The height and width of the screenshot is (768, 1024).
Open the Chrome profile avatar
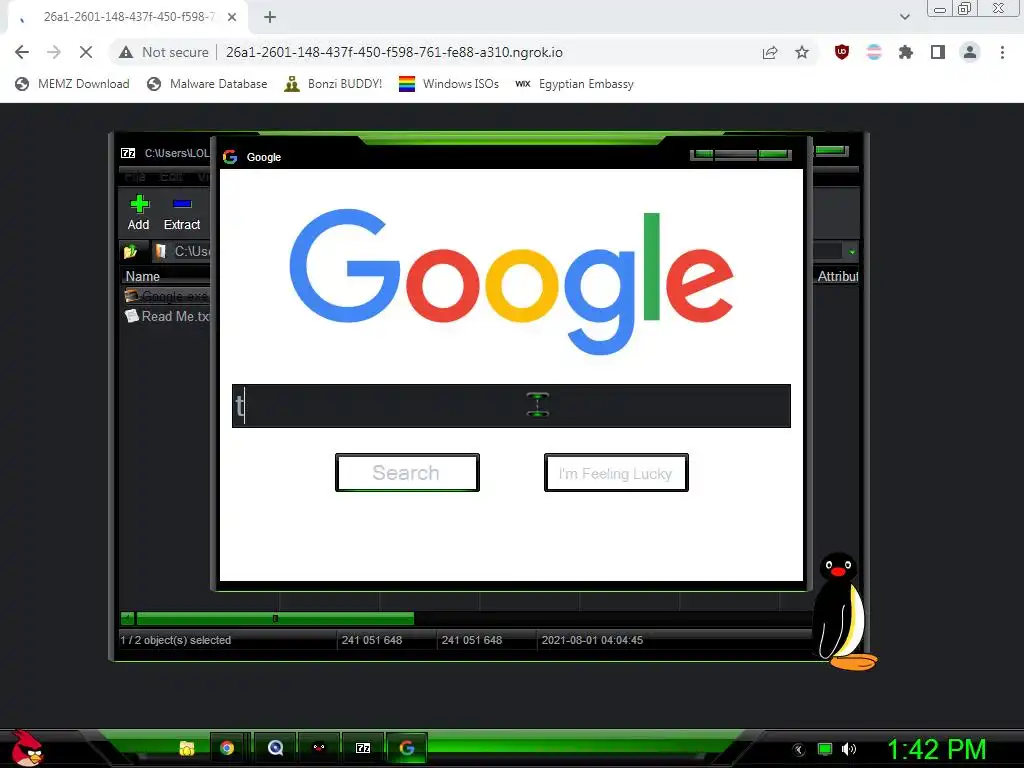pyautogui.click(x=970, y=52)
